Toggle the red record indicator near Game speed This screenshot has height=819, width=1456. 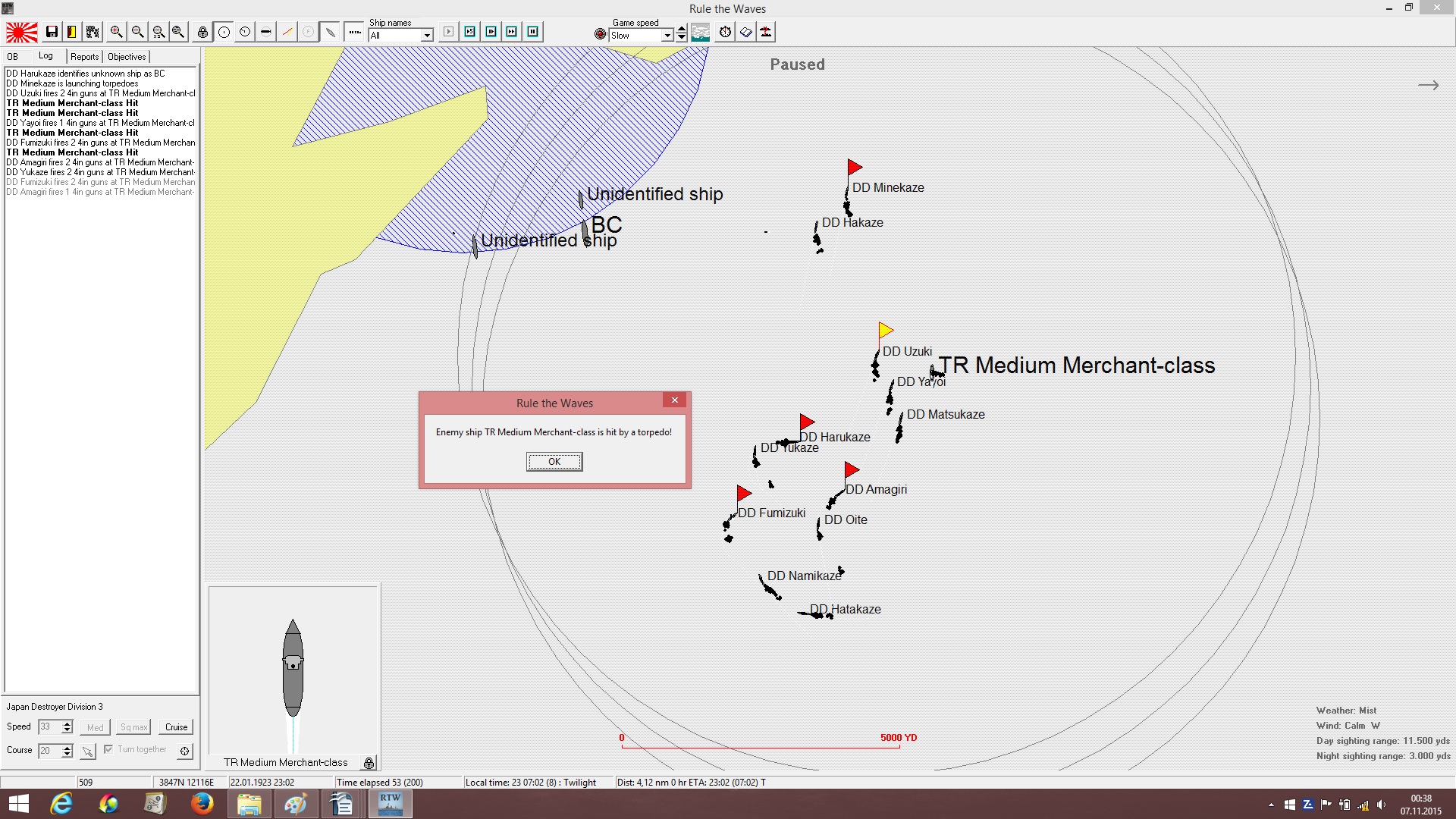(600, 34)
